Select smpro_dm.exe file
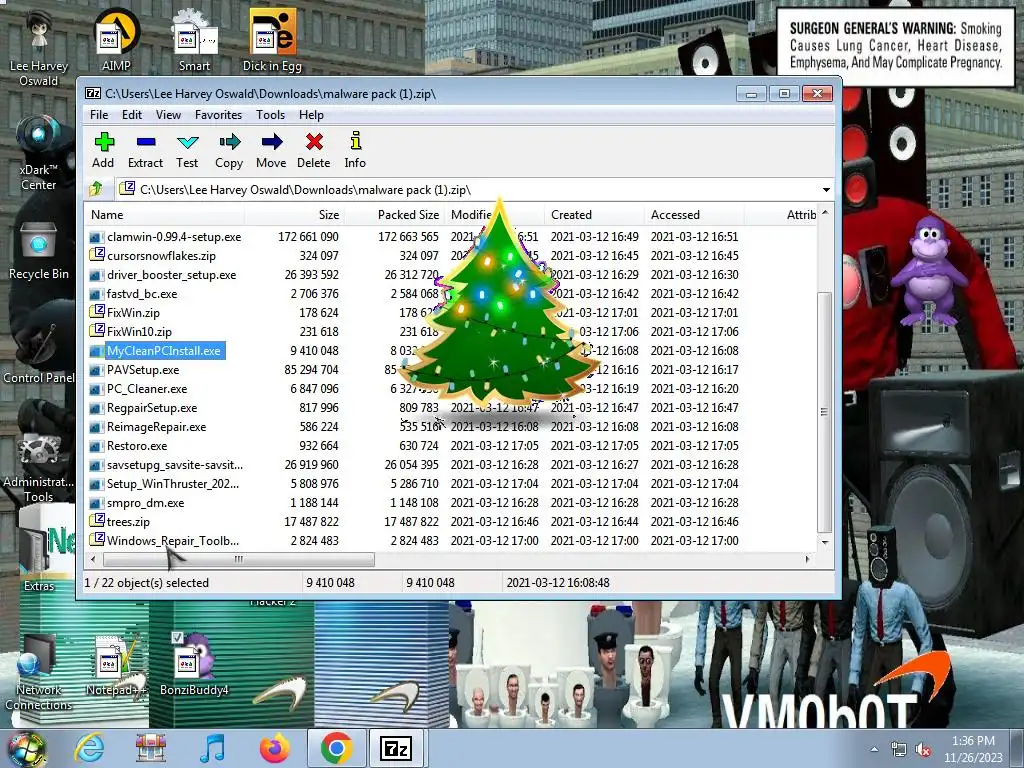Image resolution: width=1024 pixels, height=768 pixels. [145, 503]
